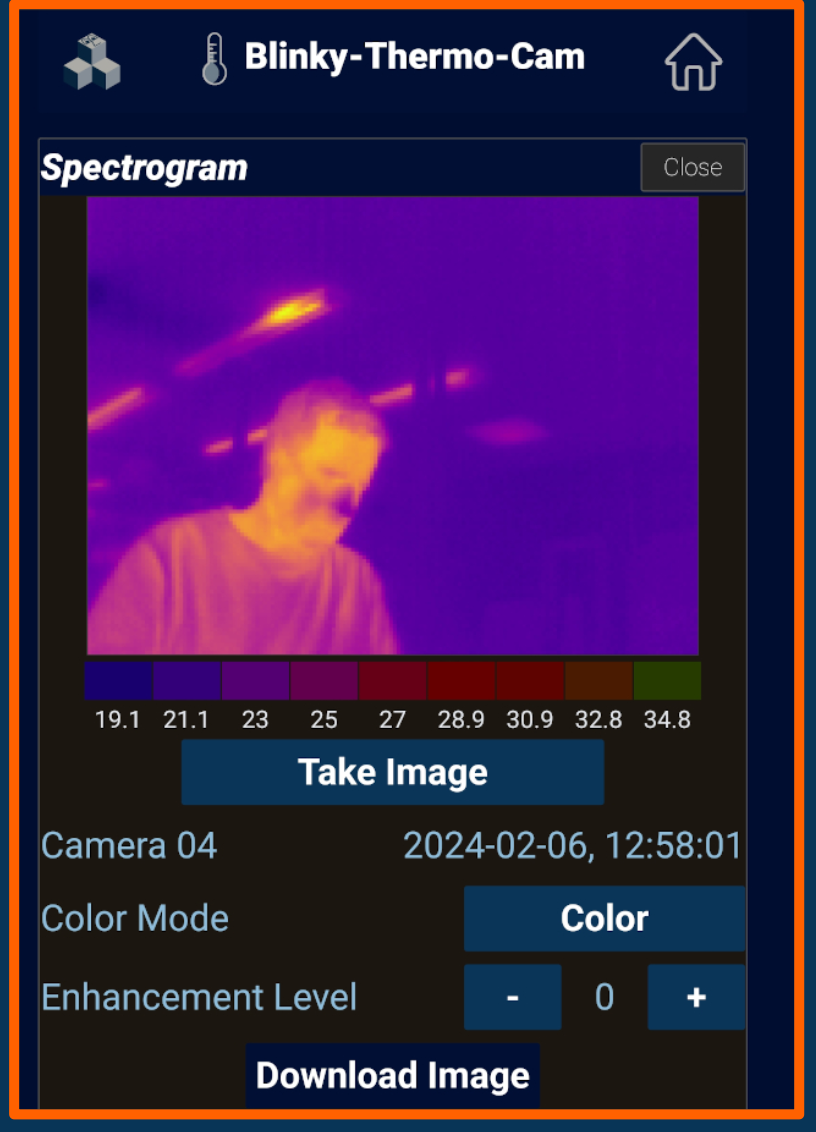This screenshot has height=1132, width=816.
Task: Take a new thermal image
Action: coord(392,772)
